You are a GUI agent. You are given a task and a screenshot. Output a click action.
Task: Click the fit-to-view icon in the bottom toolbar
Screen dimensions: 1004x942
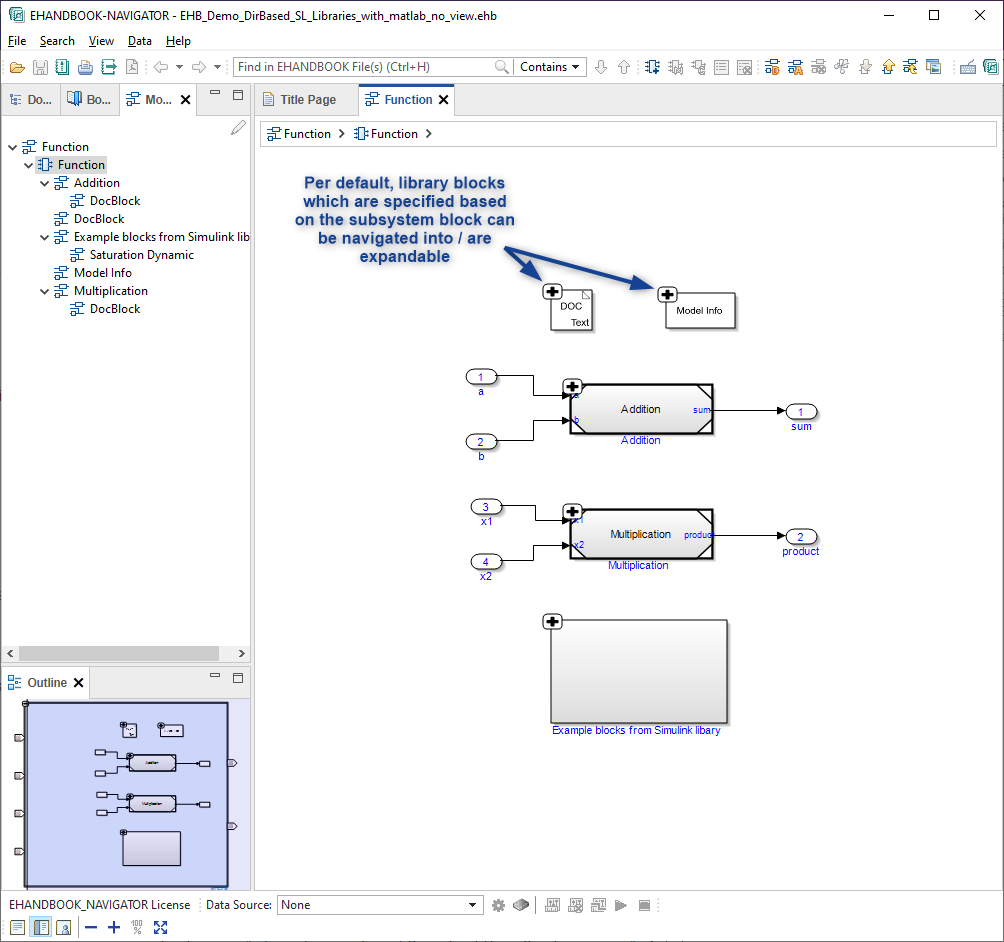[161, 927]
